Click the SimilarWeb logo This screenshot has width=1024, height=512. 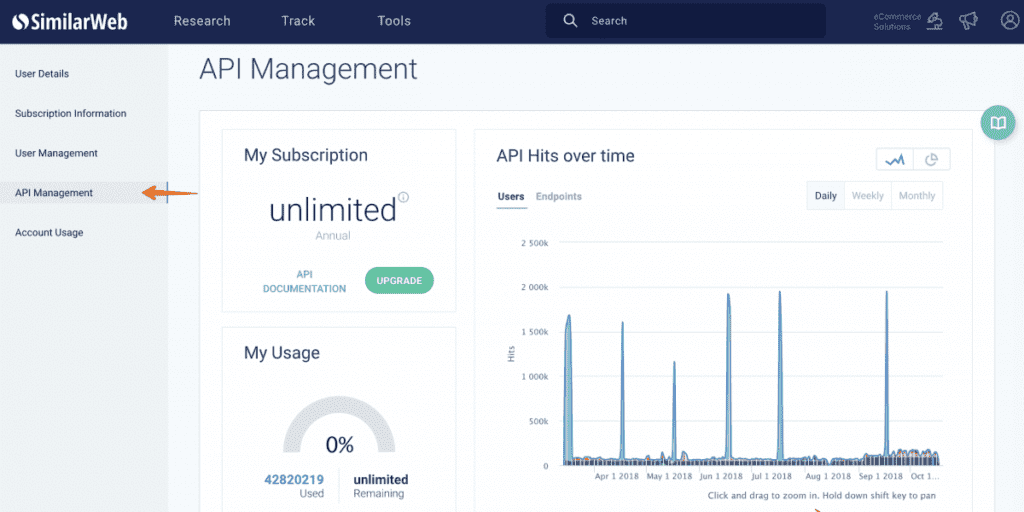point(70,21)
